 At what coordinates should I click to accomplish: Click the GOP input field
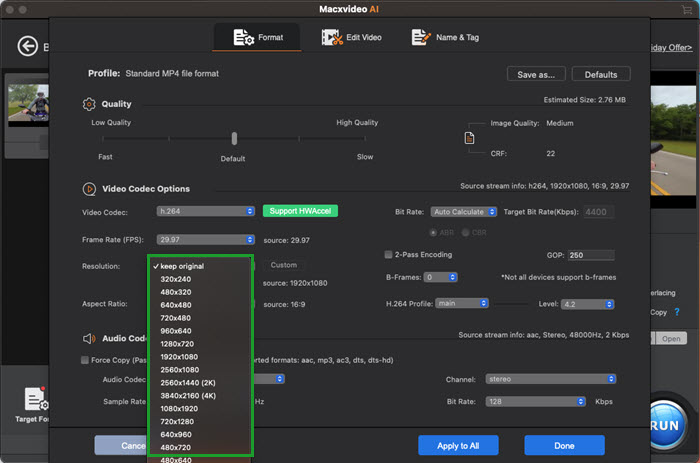coord(591,255)
